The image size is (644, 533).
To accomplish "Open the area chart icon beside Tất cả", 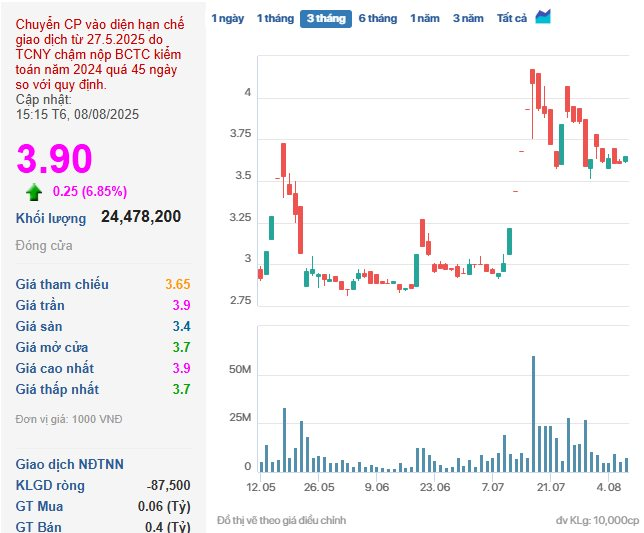I will (x=543, y=17).
